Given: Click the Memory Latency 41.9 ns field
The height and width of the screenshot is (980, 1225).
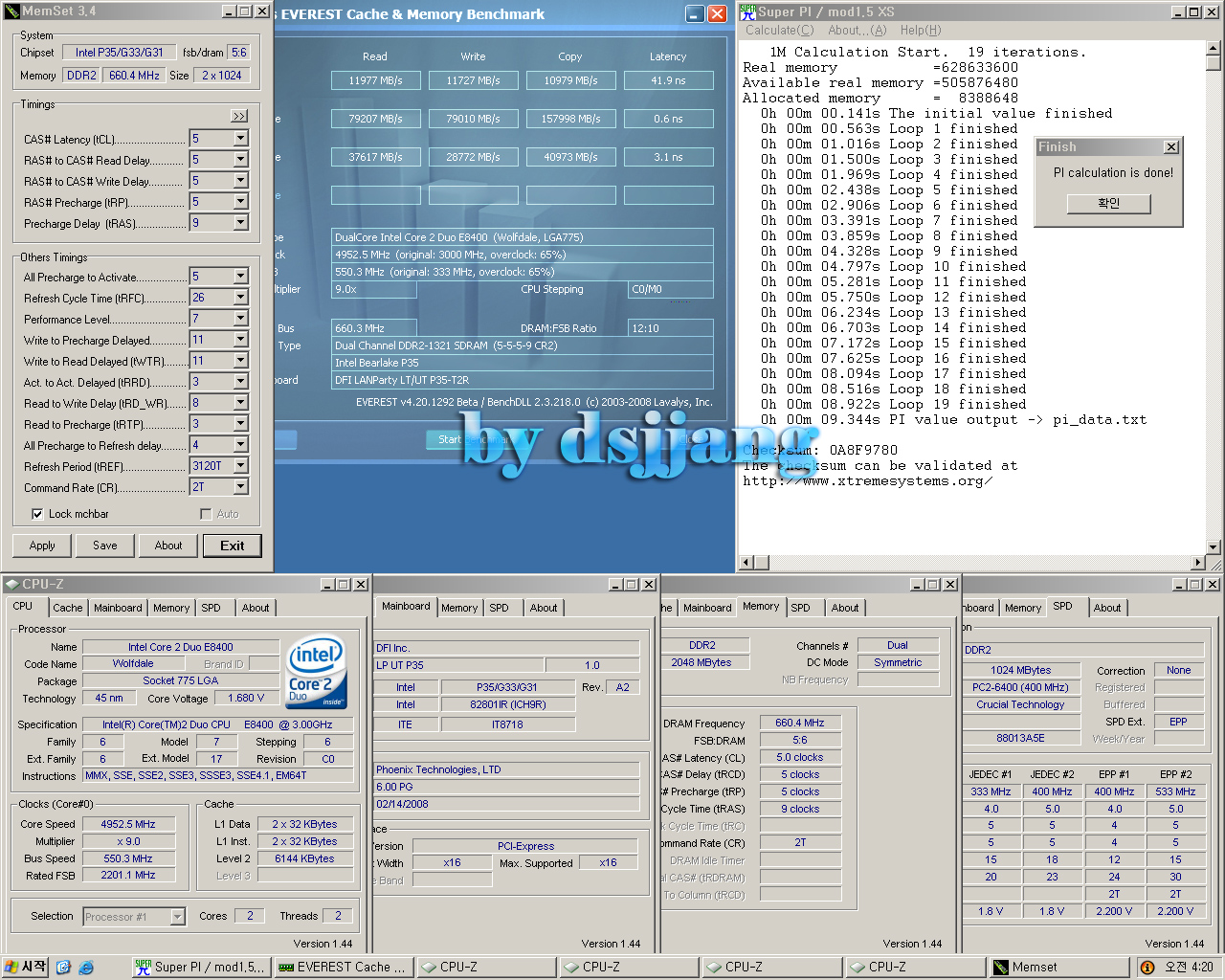Looking at the screenshot, I should click(668, 80).
